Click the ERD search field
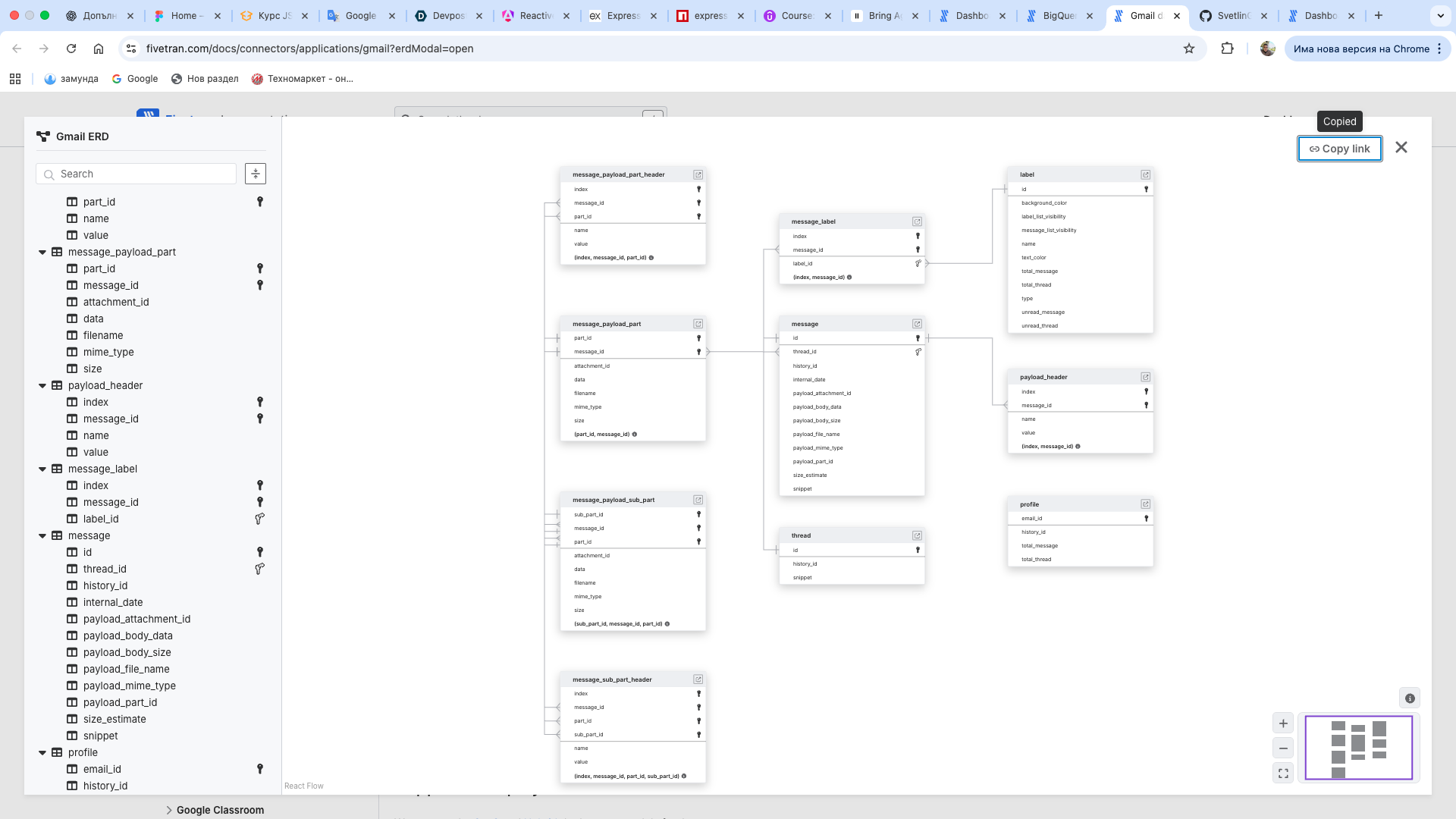 tap(144, 174)
